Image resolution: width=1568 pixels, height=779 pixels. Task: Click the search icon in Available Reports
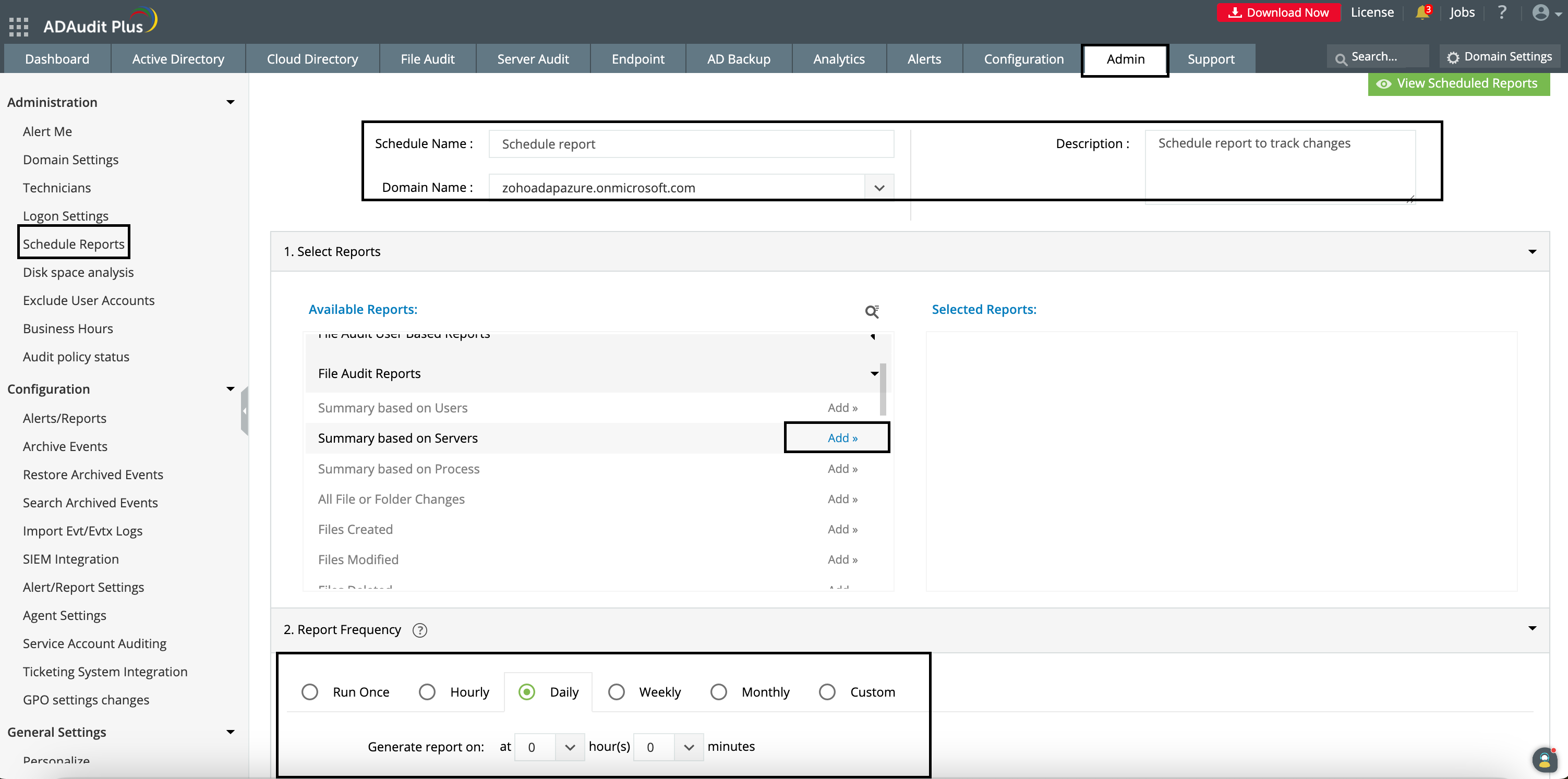(872, 312)
